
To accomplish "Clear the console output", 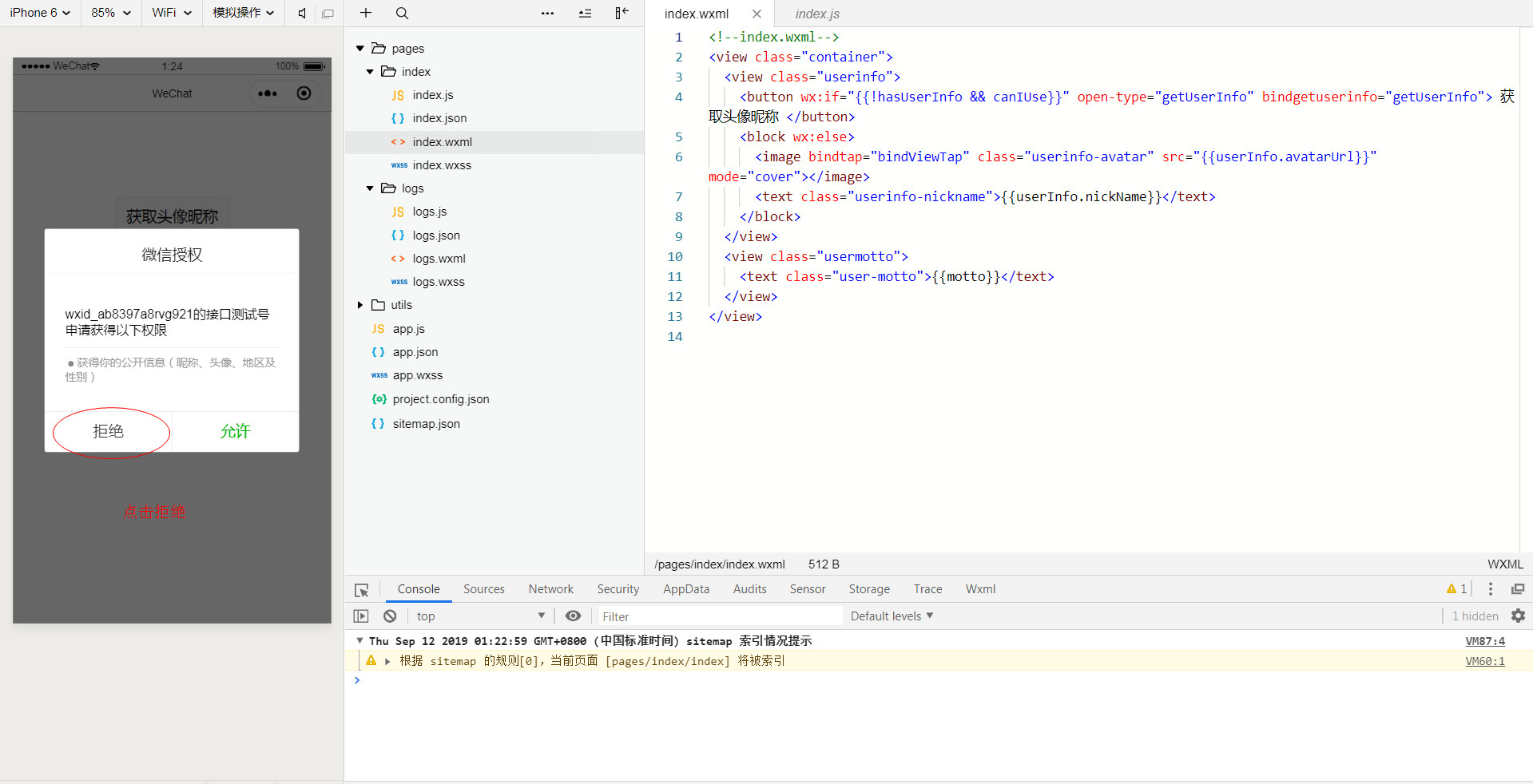I will click(x=390, y=616).
